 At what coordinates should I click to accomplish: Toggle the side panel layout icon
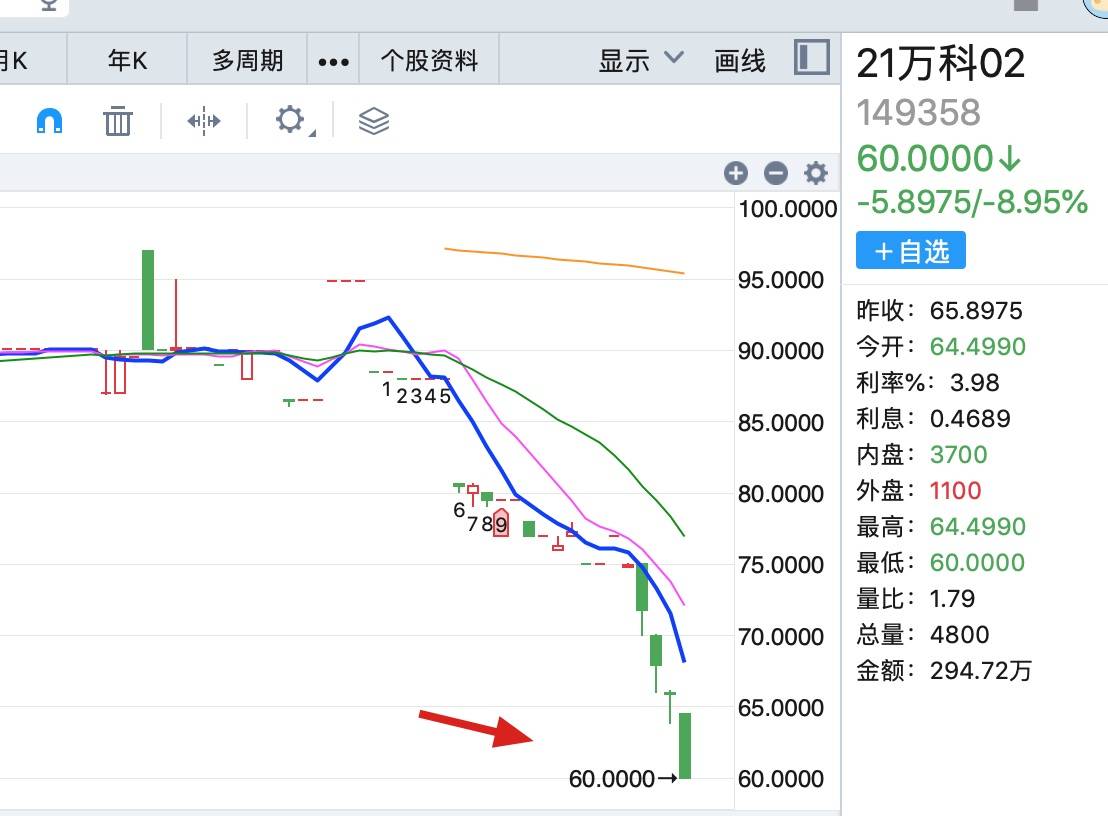[x=812, y=57]
